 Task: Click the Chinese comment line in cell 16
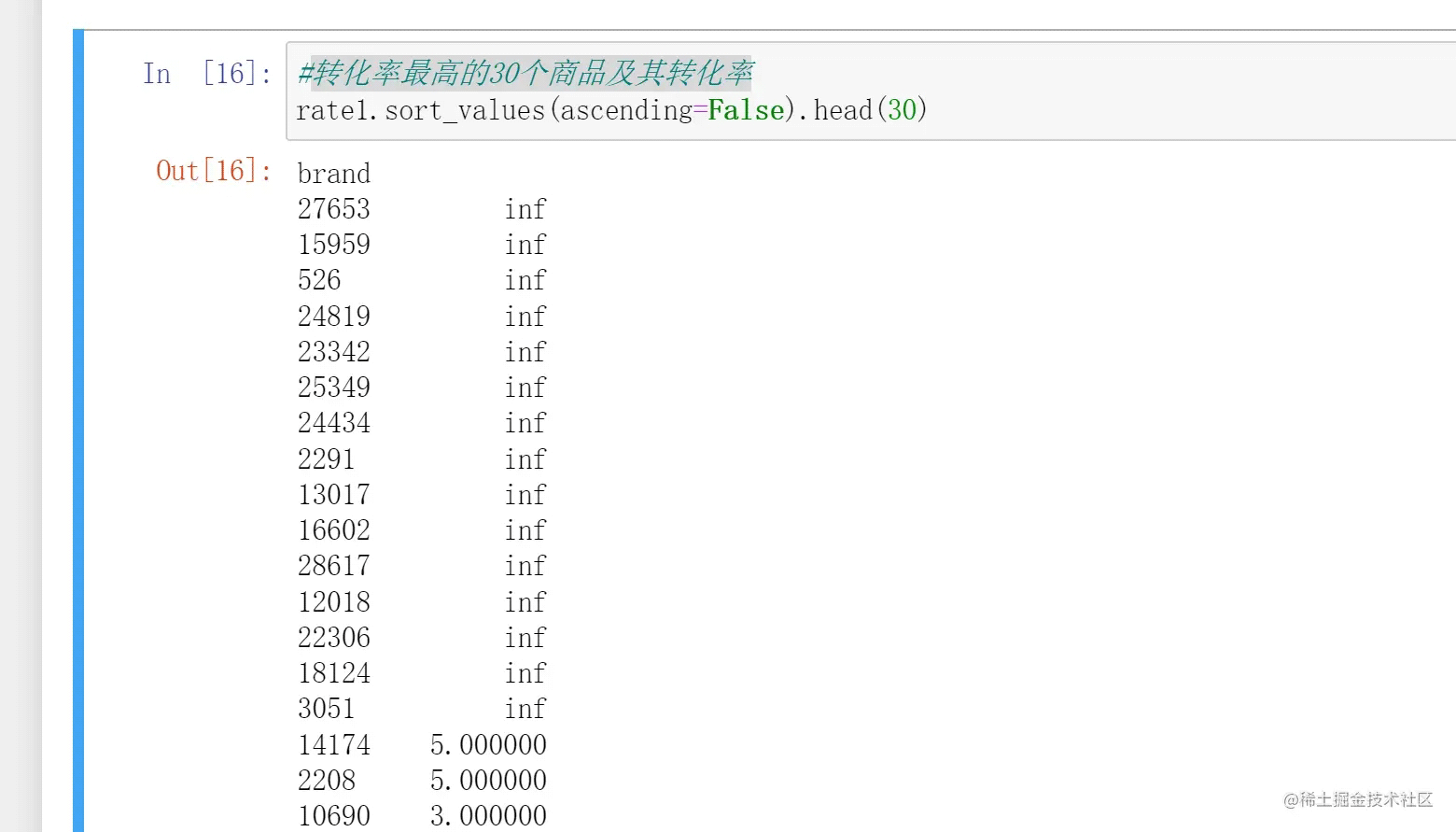click(x=525, y=73)
